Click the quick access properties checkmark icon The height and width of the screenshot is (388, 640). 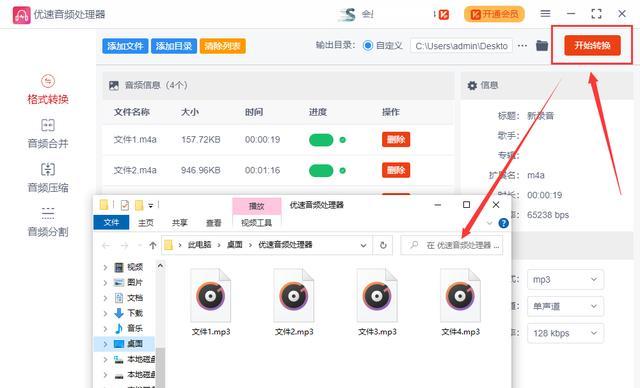click(x=124, y=205)
